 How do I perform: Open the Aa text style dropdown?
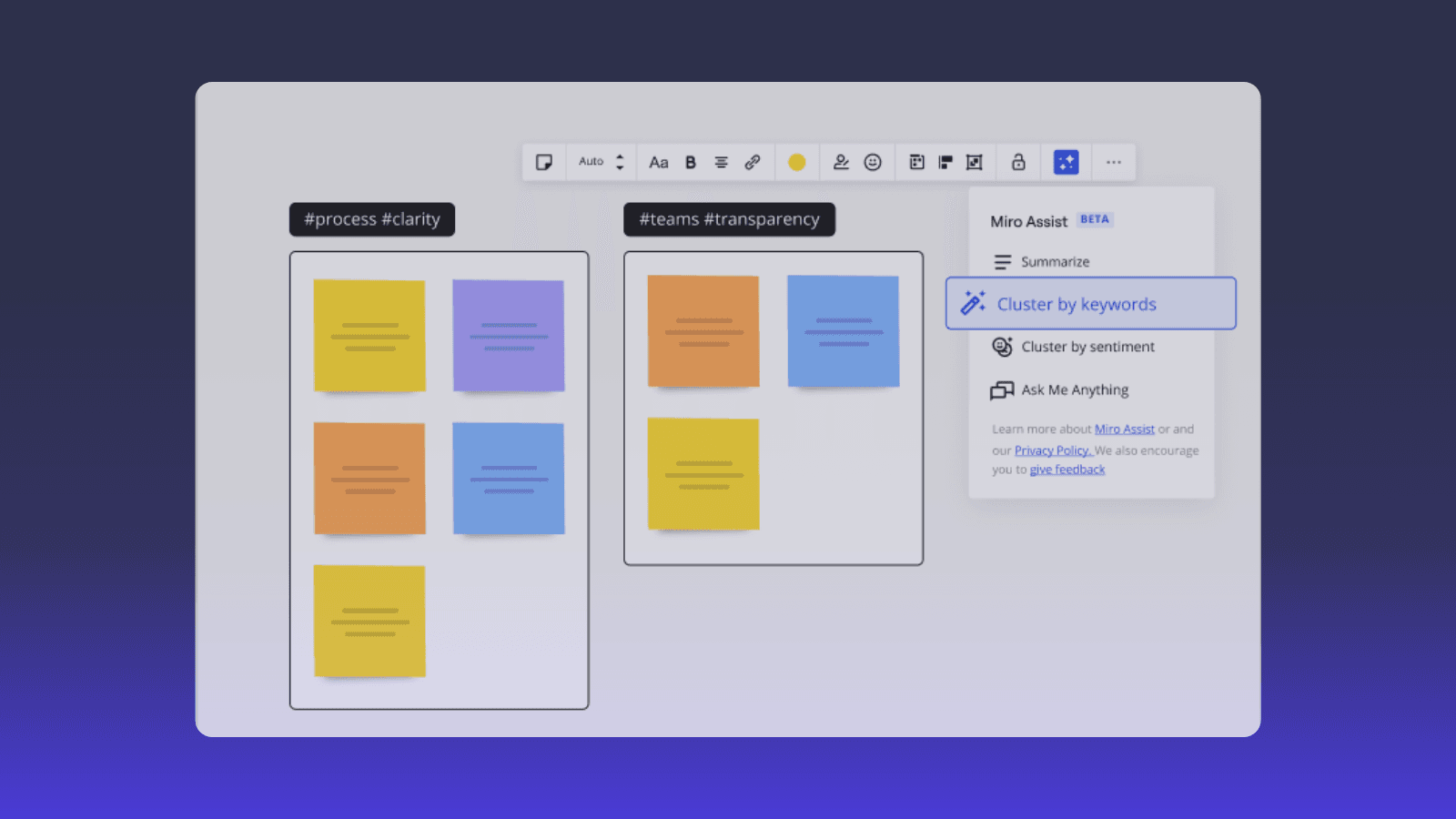(659, 162)
